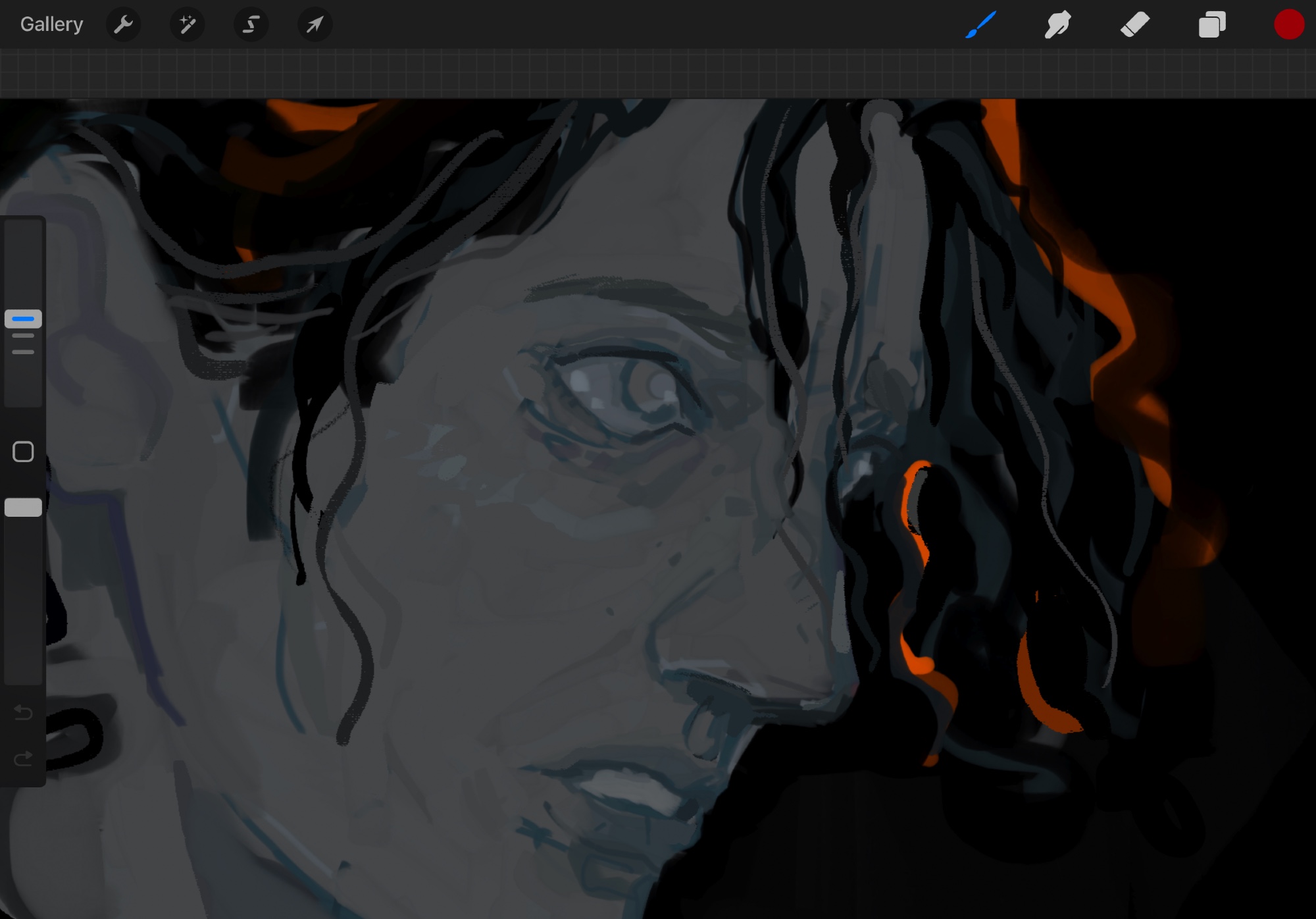Open the red active color swatch
Screen dimensions: 1316x919
(x=1288, y=25)
